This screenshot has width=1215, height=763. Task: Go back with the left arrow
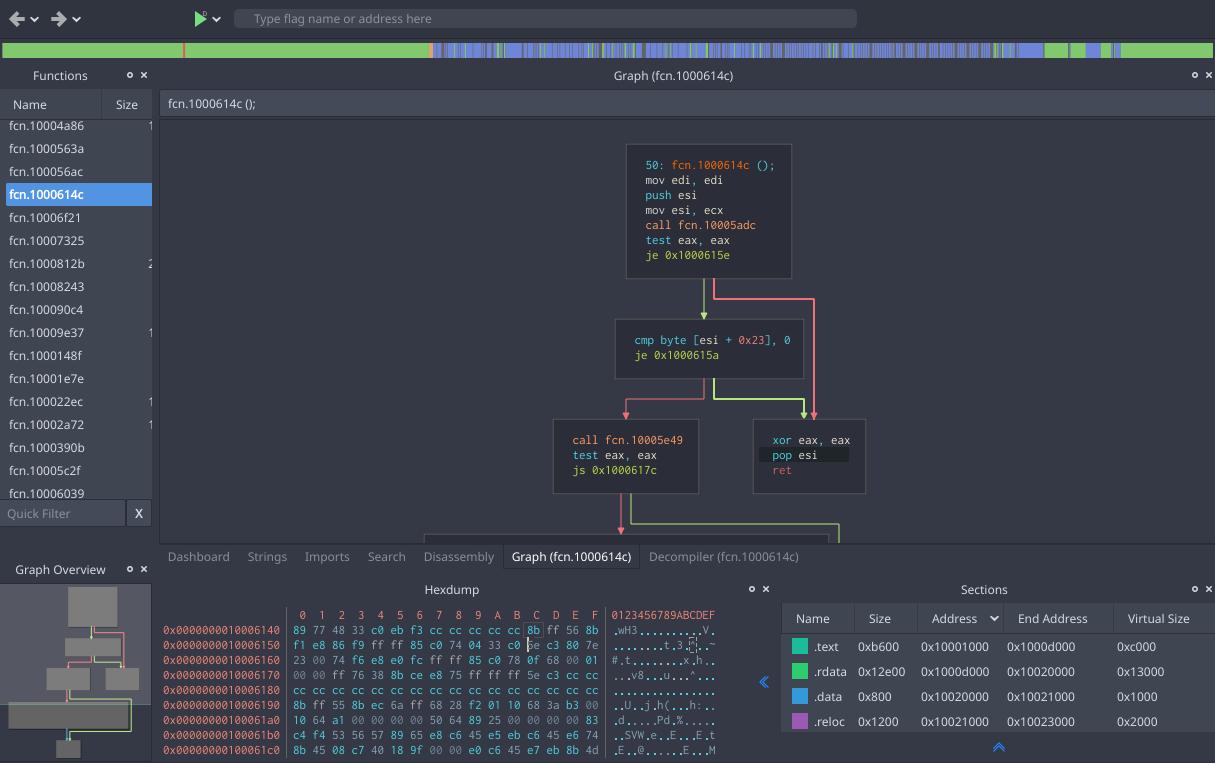(16, 18)
